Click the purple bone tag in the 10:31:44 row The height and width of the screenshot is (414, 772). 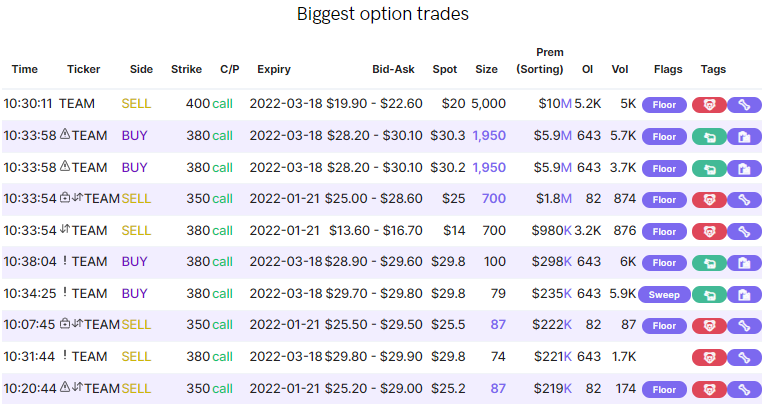click(x=743, y=357)
